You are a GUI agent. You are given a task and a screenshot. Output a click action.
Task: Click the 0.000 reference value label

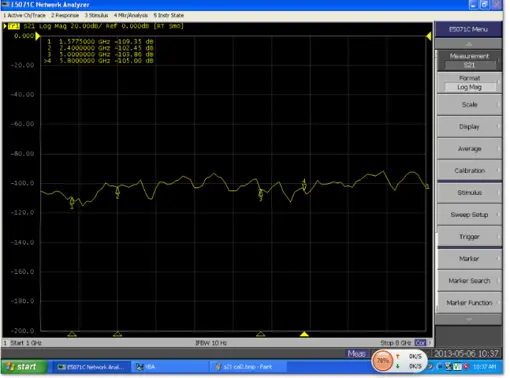[x=24, y=36]
